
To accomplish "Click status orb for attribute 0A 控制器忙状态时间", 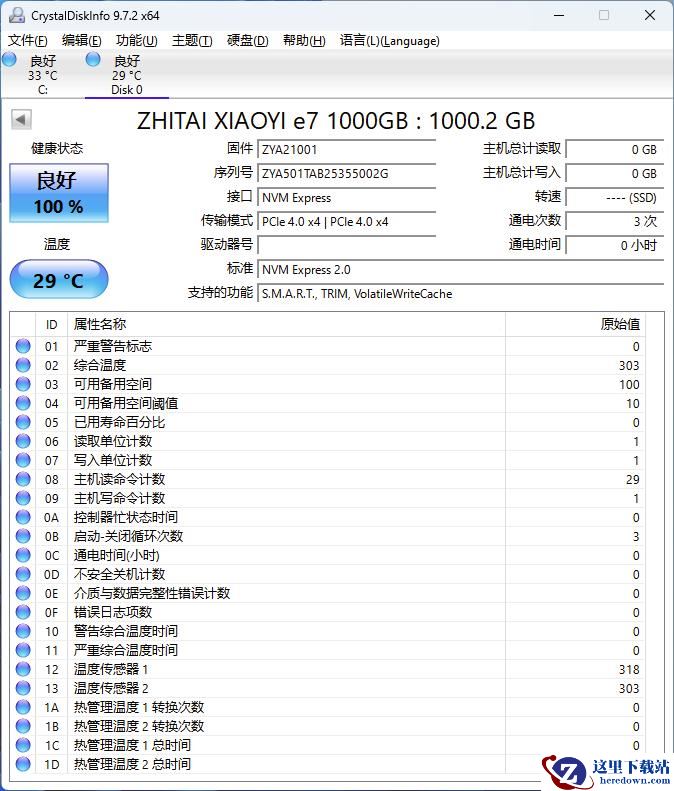I will [23, 517].
